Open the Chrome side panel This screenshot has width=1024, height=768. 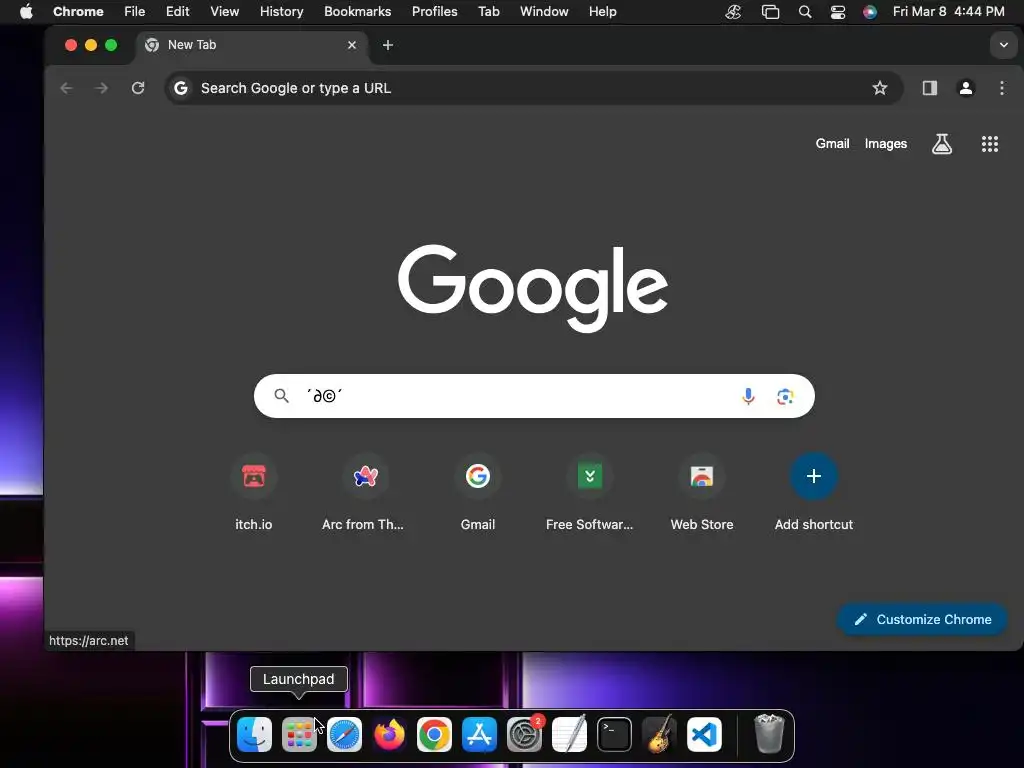[x=929, y=88]
